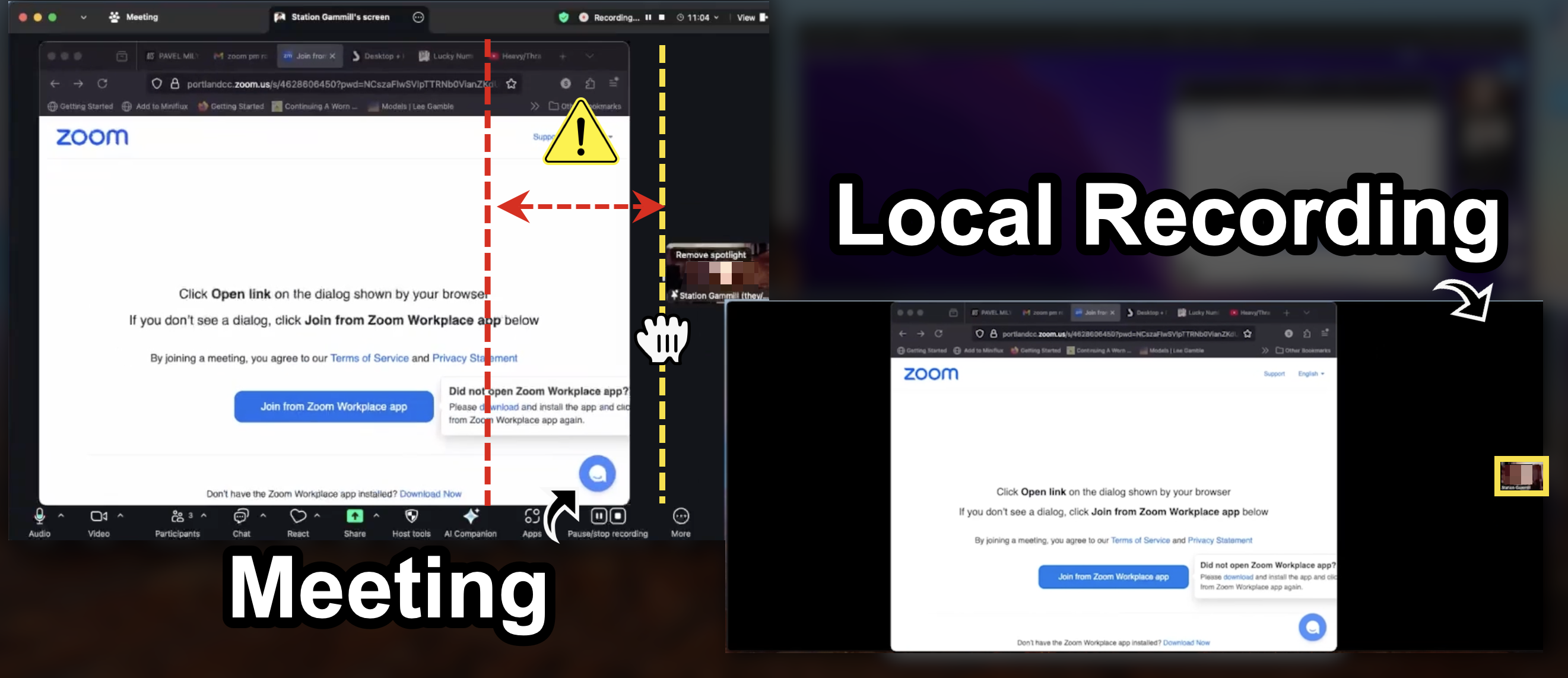Pause the recording in bottom toolbar
The height and width of the screenshot is (678, 1568).
(598, 517)
